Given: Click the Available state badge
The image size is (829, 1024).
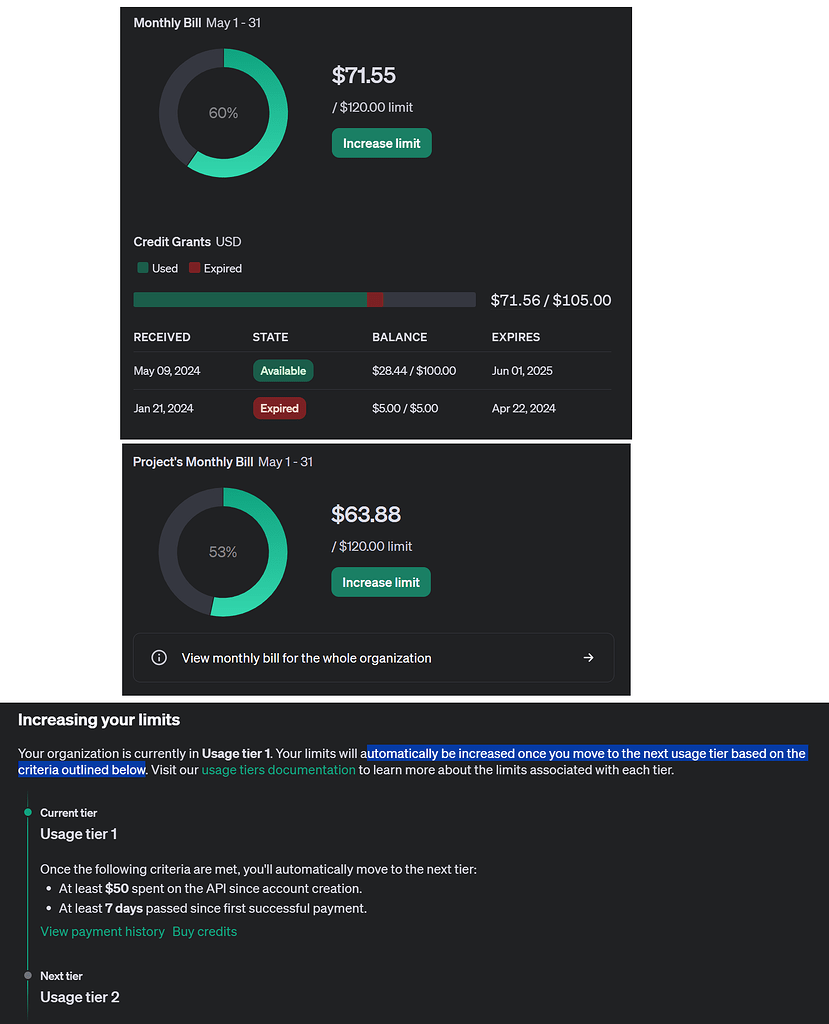Looking at the screenshot, I should (283, 370).
